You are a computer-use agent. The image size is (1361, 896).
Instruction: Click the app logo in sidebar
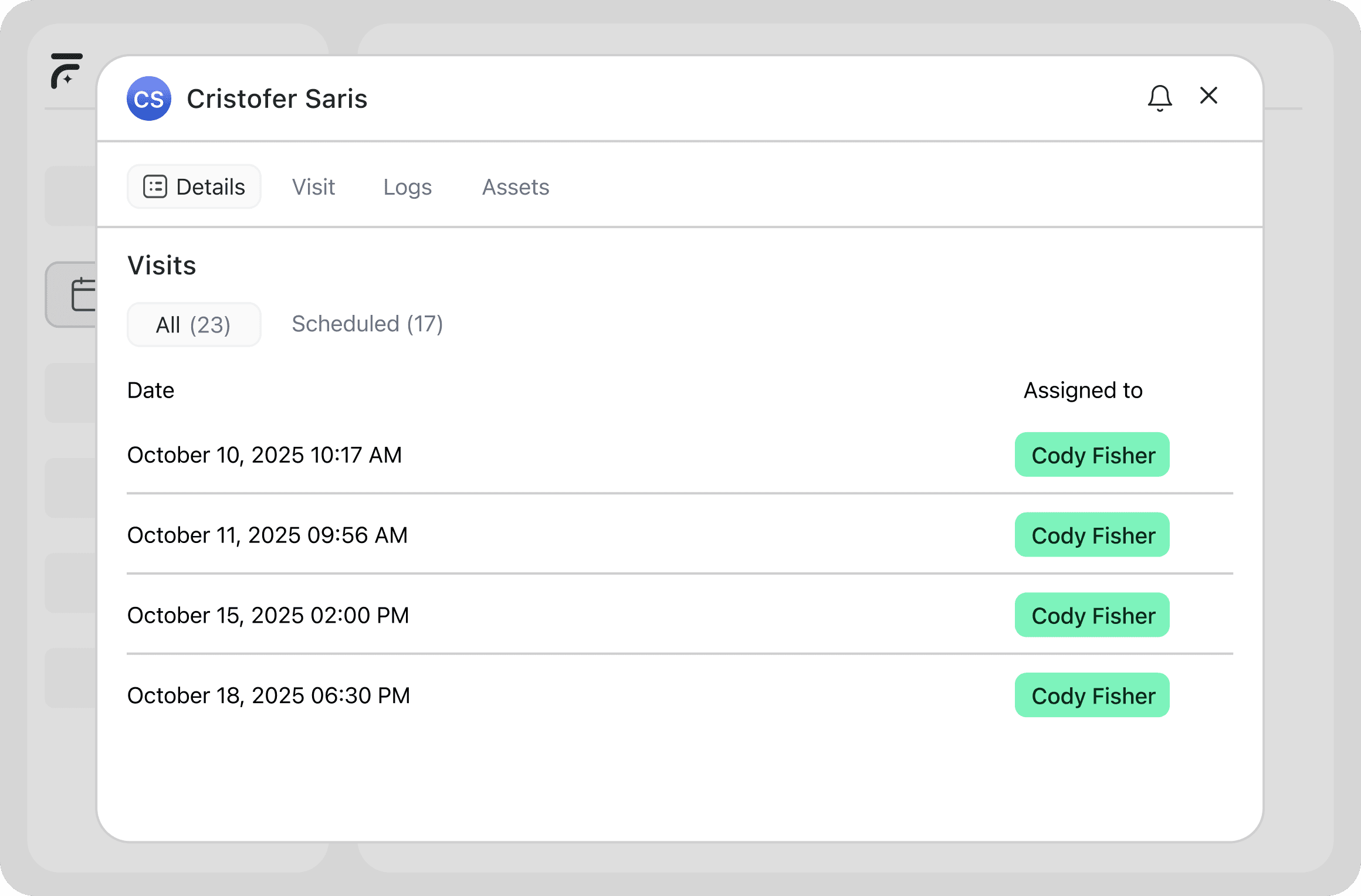point(66,70)
